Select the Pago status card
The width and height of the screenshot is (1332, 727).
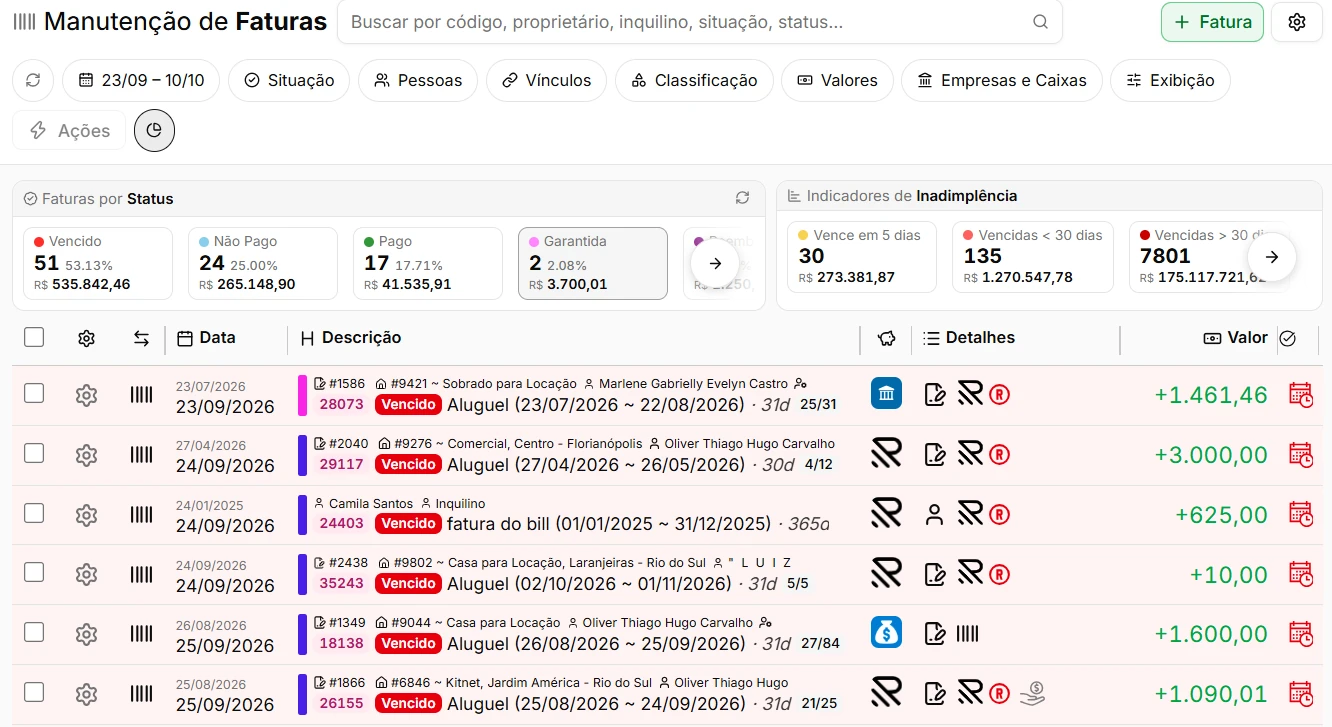pos(427,263)
